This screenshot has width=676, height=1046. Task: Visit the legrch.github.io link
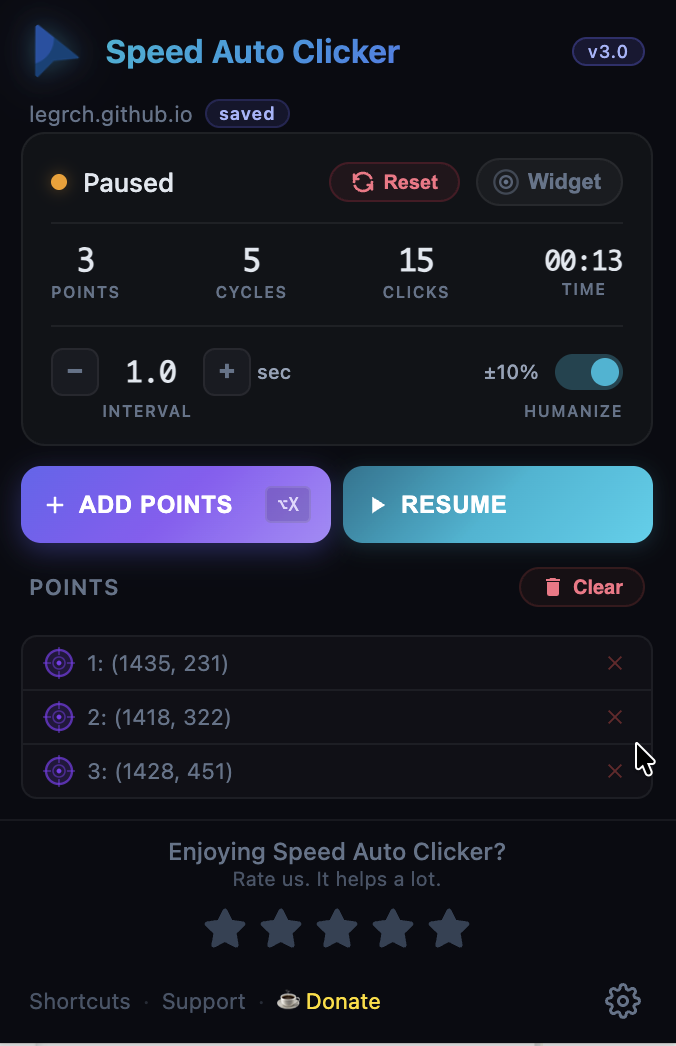pos(111,113)
